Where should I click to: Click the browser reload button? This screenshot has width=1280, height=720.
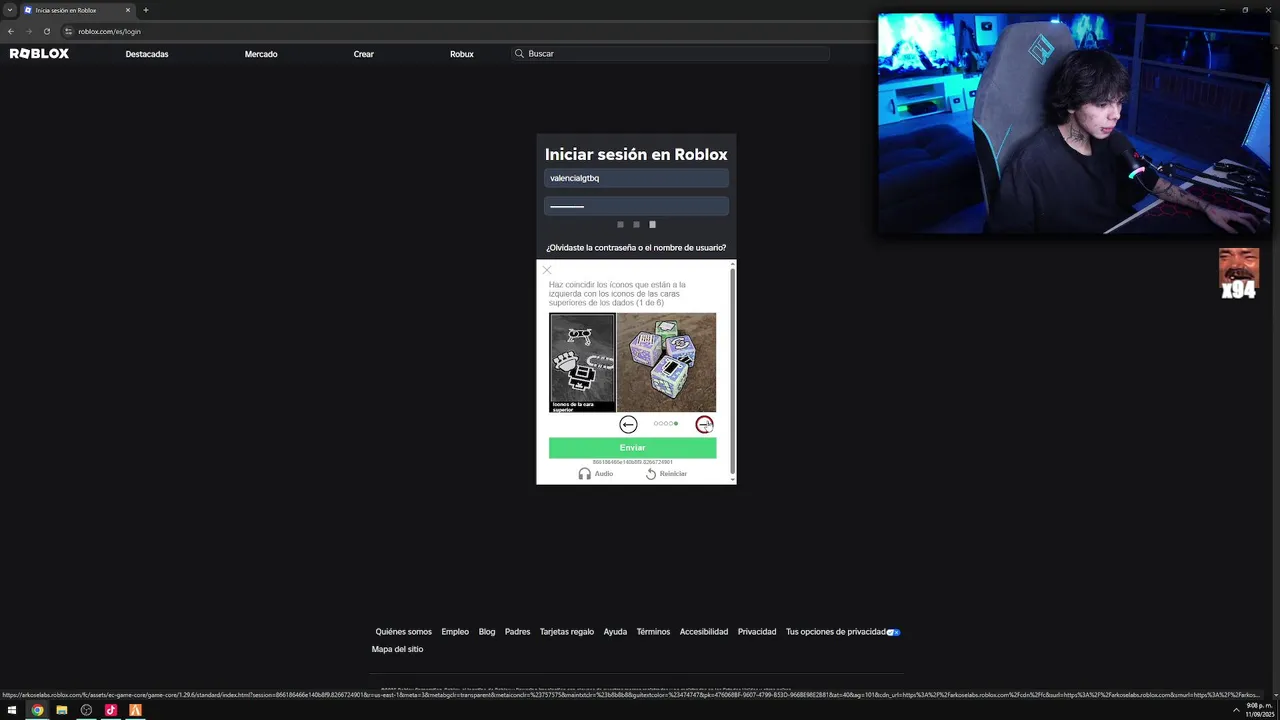(x=46, y=31)
